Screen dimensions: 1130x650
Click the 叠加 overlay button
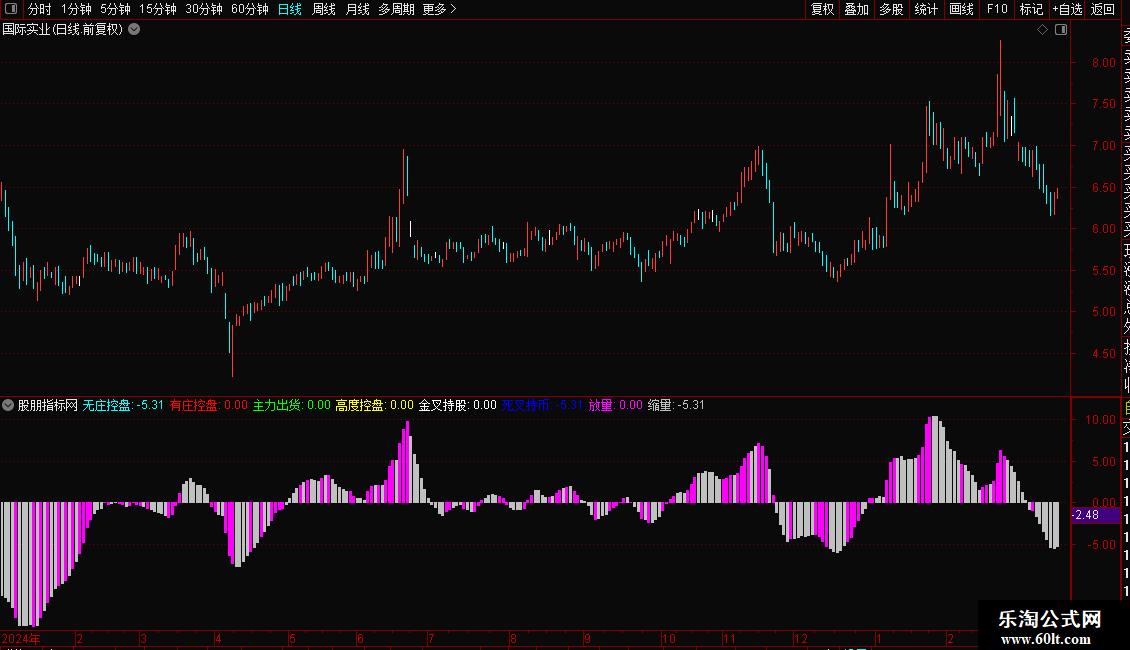click(x=856, y=9)
